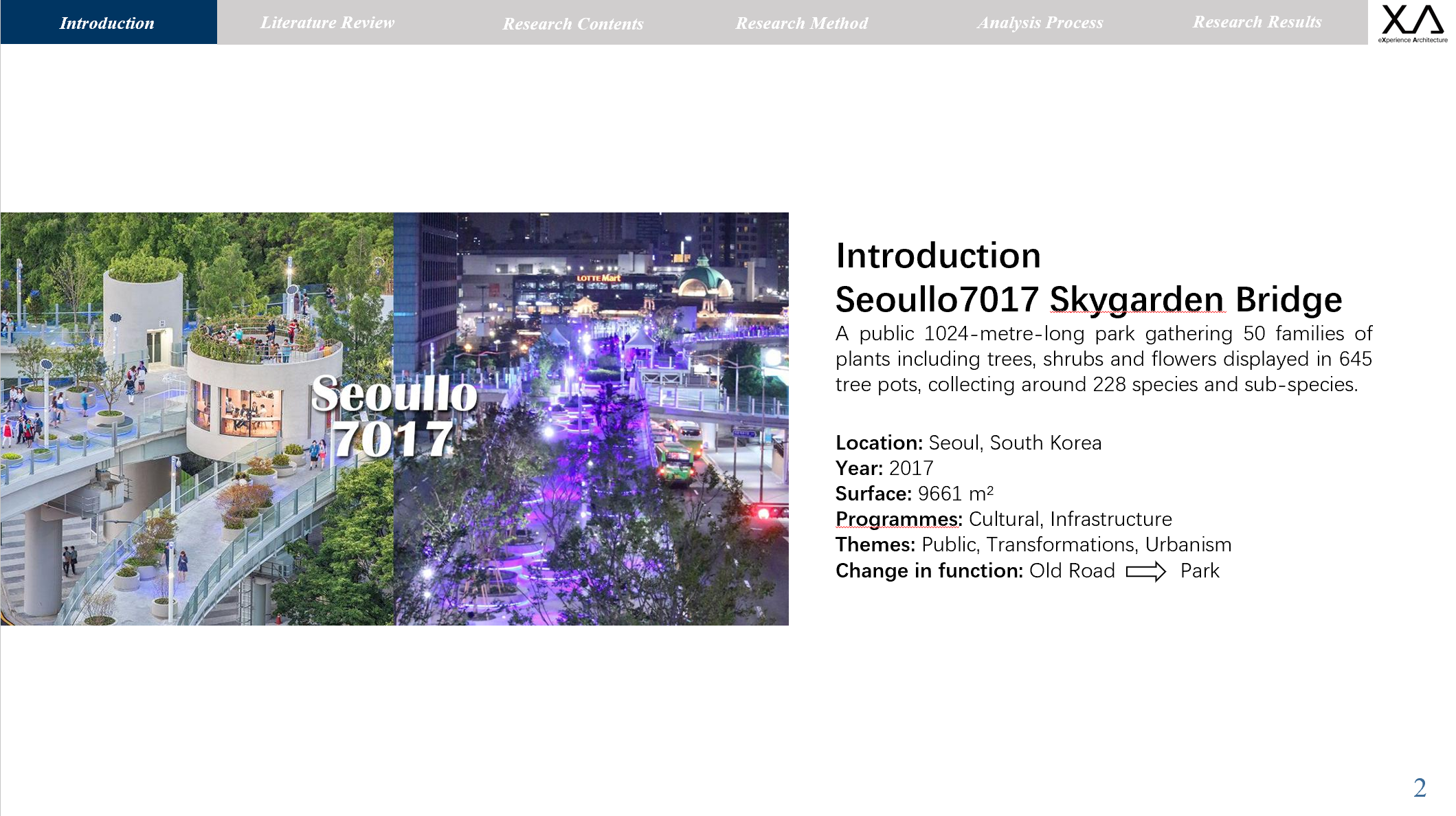Go to the Research Contents section tab

click(x=572, y=23)
